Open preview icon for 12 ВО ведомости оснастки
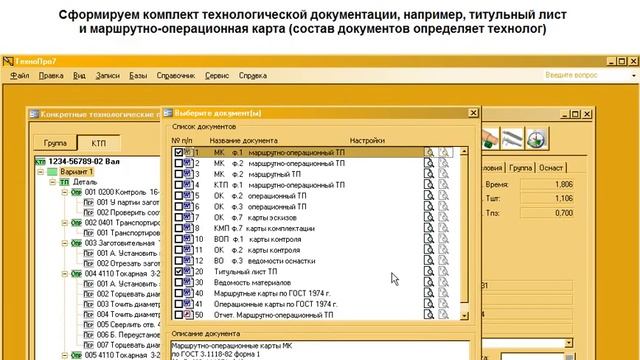This screenshot has width=640, height=360. [429, 260]
